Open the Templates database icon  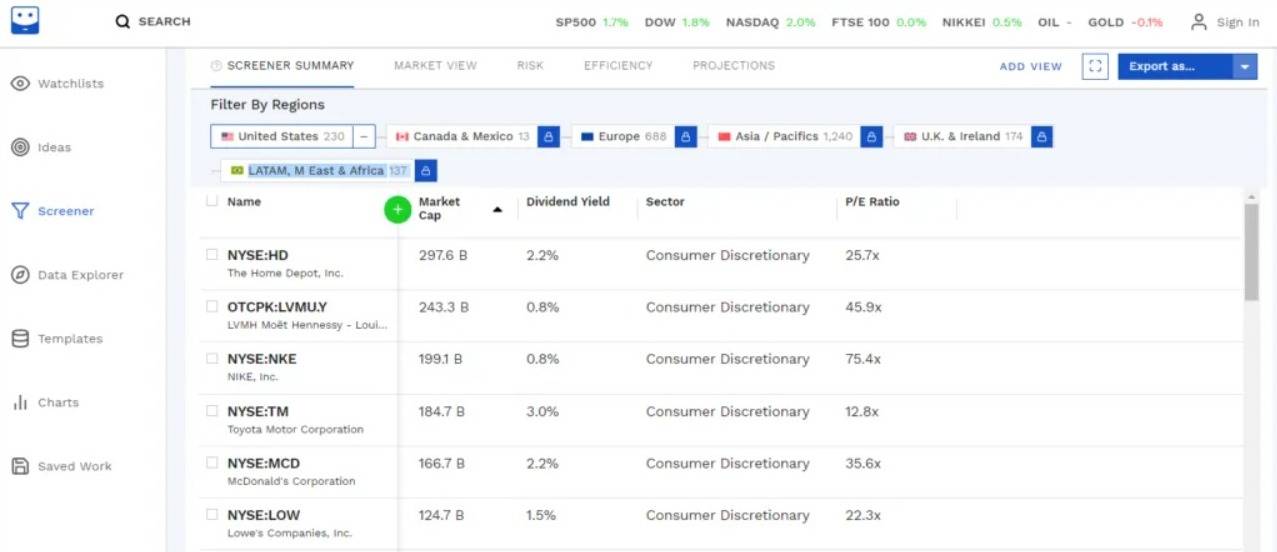tap(20, 339)
